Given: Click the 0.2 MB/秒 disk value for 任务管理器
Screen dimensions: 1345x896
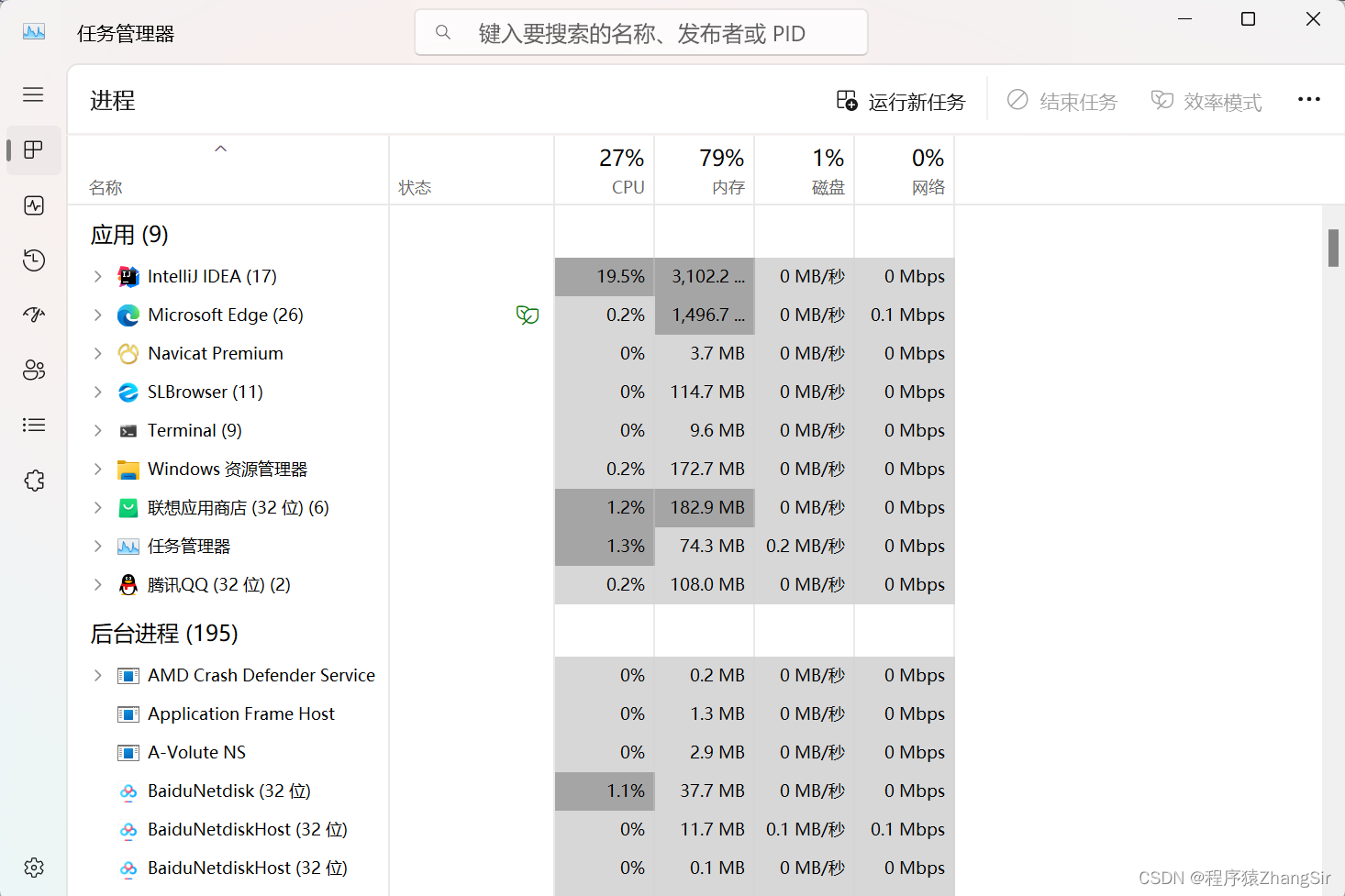Looking at the screenshot, I should pyautogui.click(x=806, y=547).
